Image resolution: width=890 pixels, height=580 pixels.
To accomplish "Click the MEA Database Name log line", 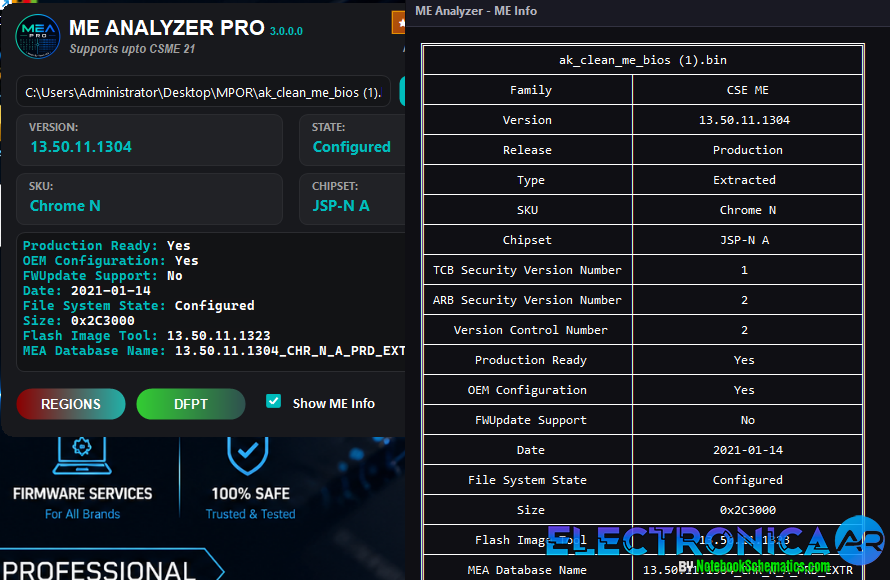I will pyautogui.click(x=214, y=351).
